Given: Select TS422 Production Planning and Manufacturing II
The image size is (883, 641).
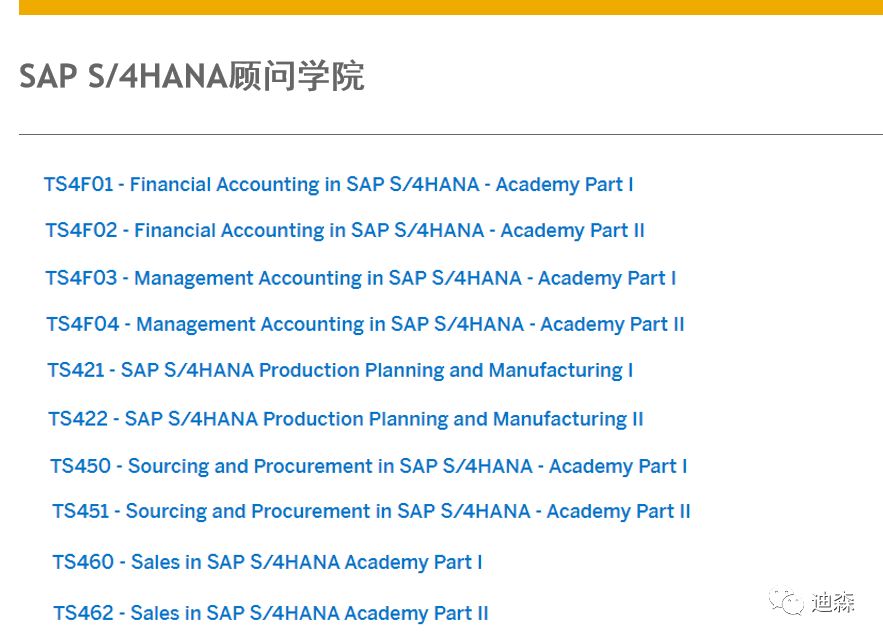Looking at the screenshot, I should tap(346, 419).
